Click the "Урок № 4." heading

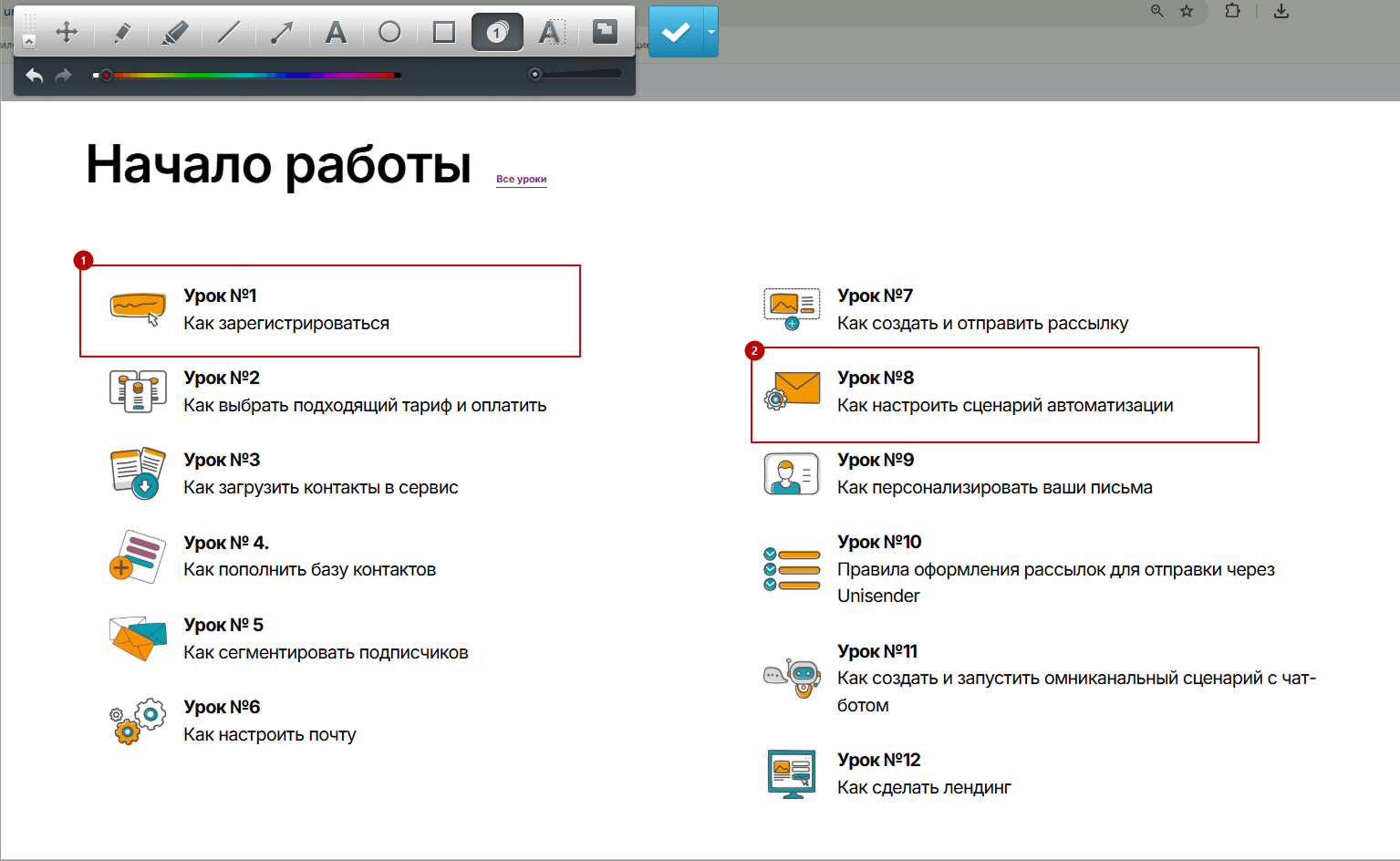tap(226, 543)
